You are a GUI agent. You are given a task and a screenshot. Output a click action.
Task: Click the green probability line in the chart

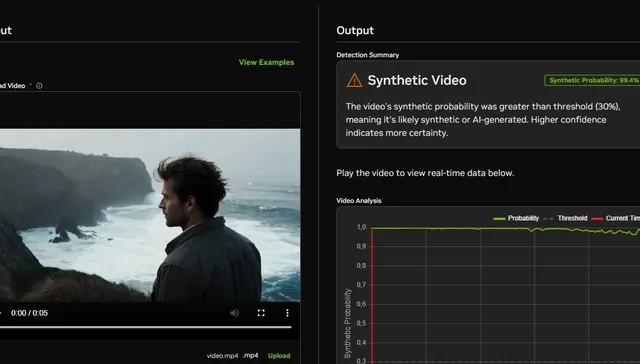click(506, 229)
